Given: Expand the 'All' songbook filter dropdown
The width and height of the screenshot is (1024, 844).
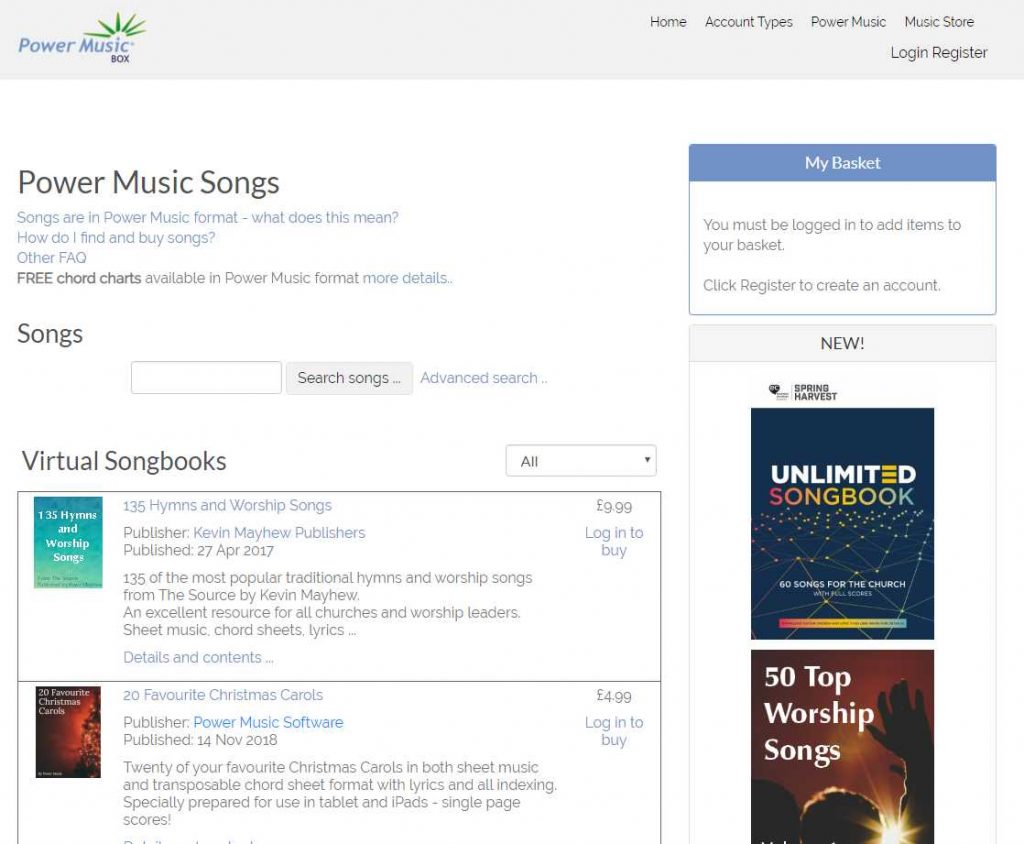Looking at the screenshot, I should point(581,461).
